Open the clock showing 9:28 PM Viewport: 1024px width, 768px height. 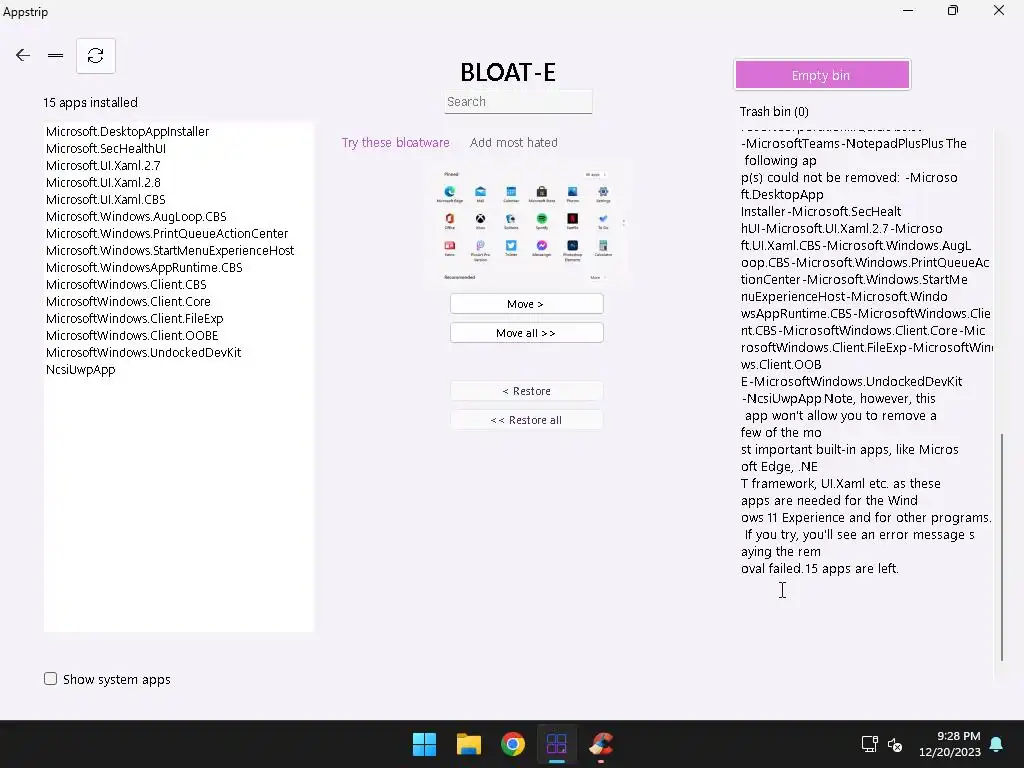[950, 744]
